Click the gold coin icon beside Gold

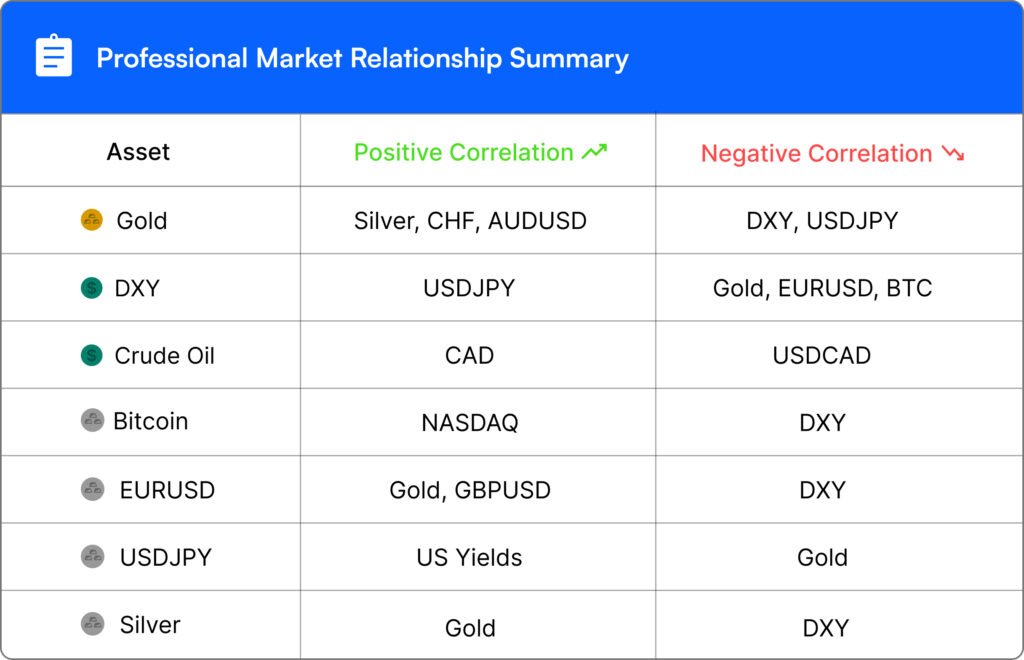click(91, 220)
